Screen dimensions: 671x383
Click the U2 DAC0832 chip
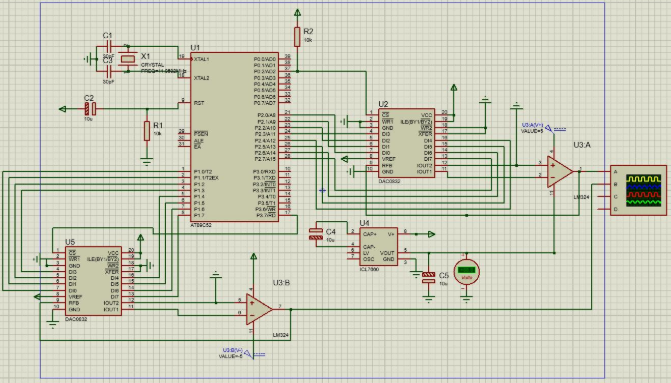pyautogui.click(x=406, y=143)
